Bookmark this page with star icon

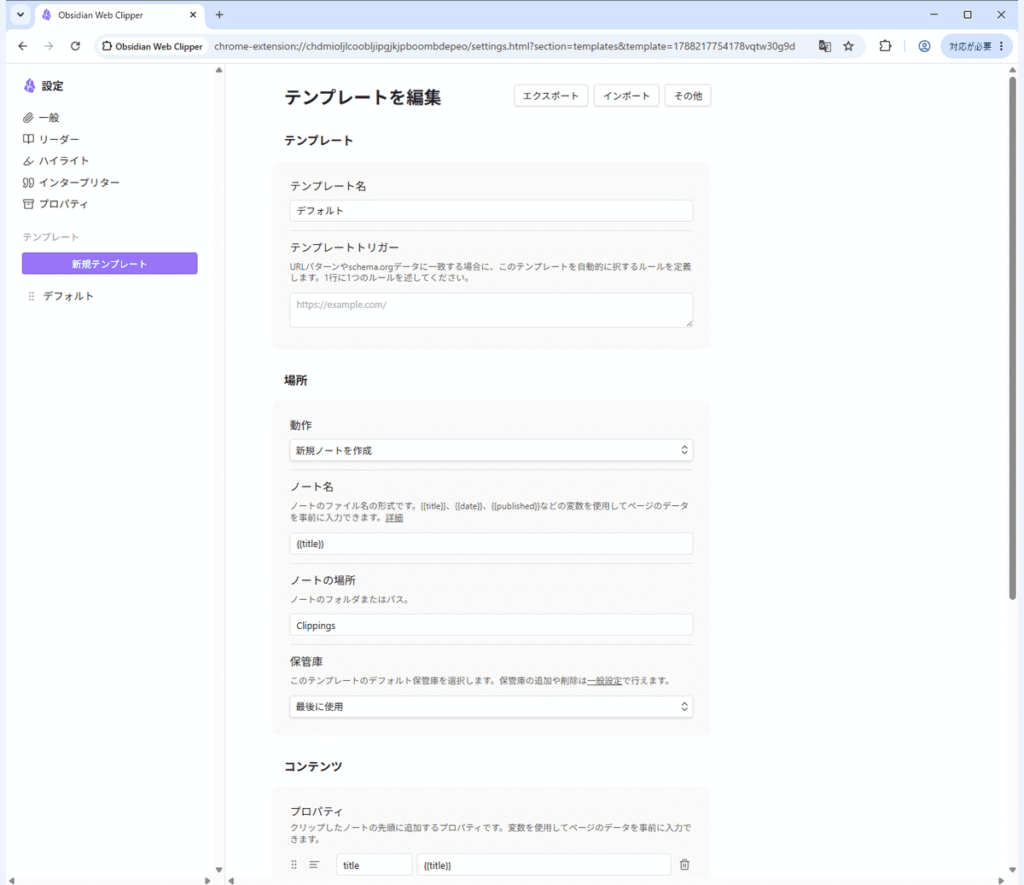point(848,46)
